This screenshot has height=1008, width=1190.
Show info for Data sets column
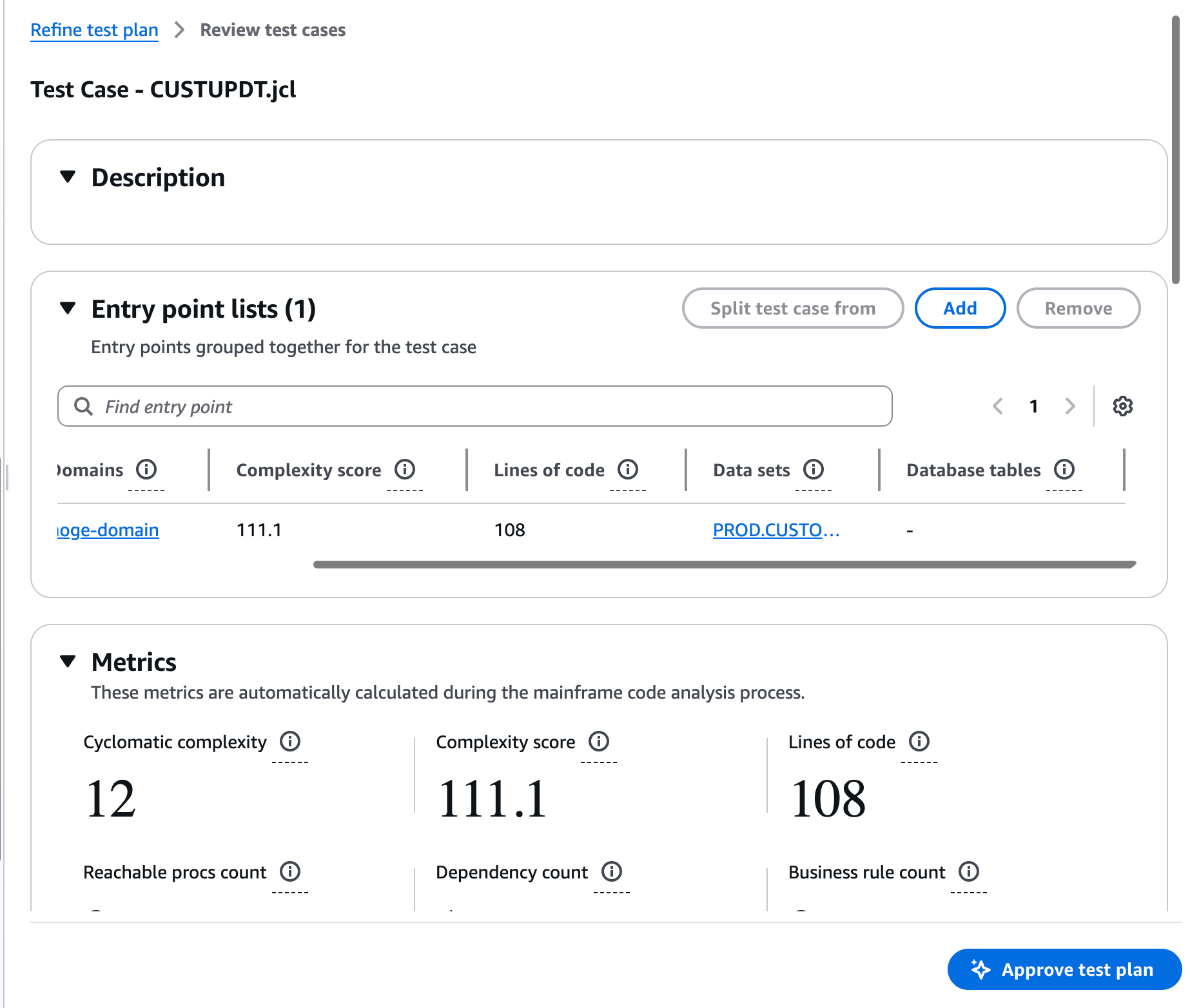click(813, 469)
